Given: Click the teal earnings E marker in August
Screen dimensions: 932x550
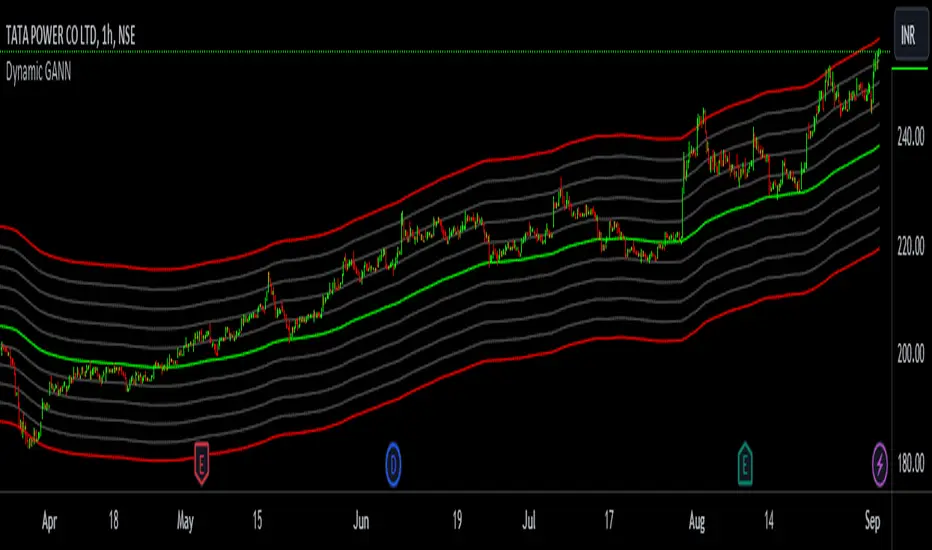Looking at the screenshot, I should pos(745,464).
